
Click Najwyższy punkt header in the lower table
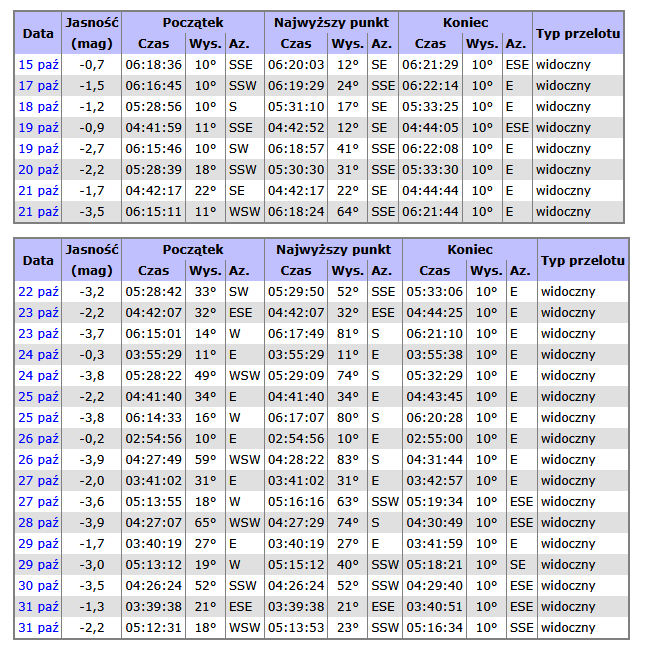331,249
